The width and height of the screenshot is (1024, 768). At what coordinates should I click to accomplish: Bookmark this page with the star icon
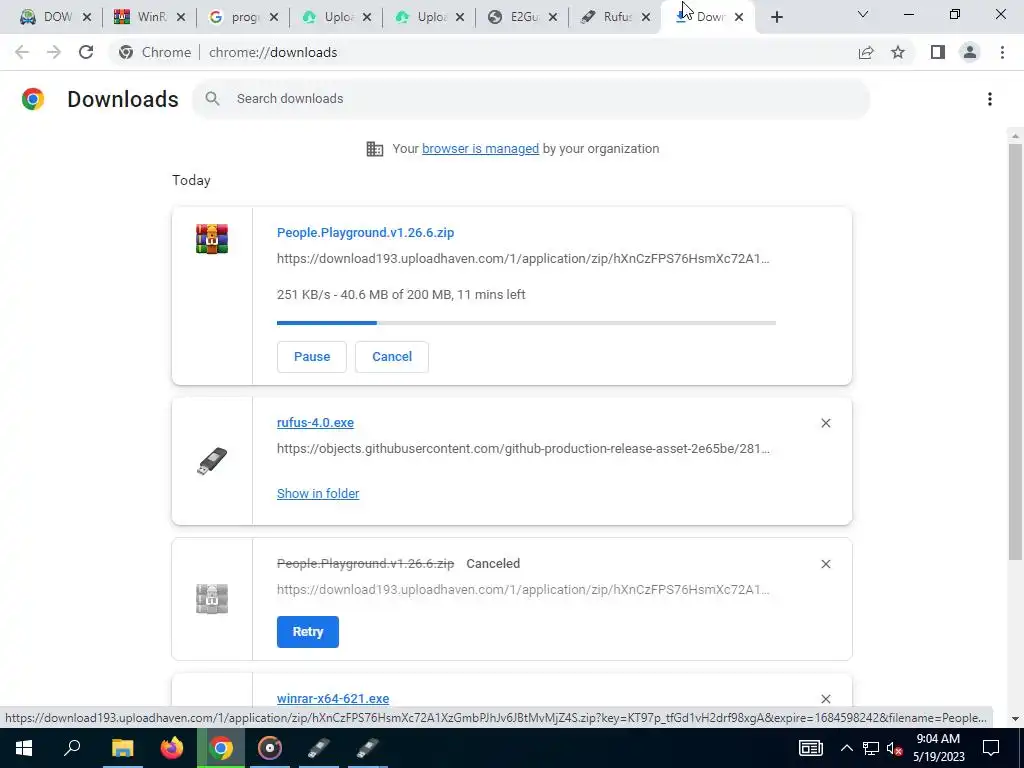pos(898,52)
